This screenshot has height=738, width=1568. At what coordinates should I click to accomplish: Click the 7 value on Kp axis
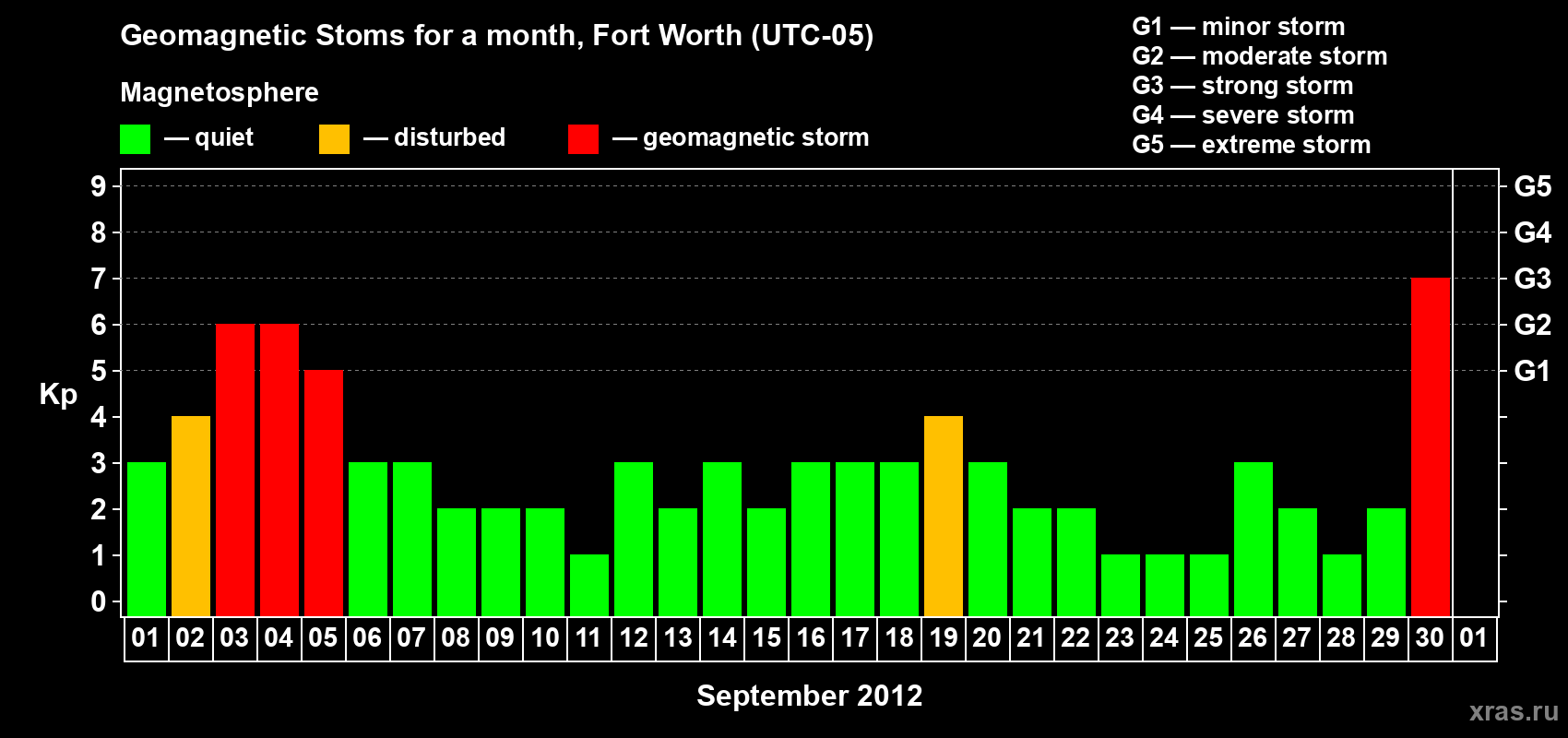99,279
